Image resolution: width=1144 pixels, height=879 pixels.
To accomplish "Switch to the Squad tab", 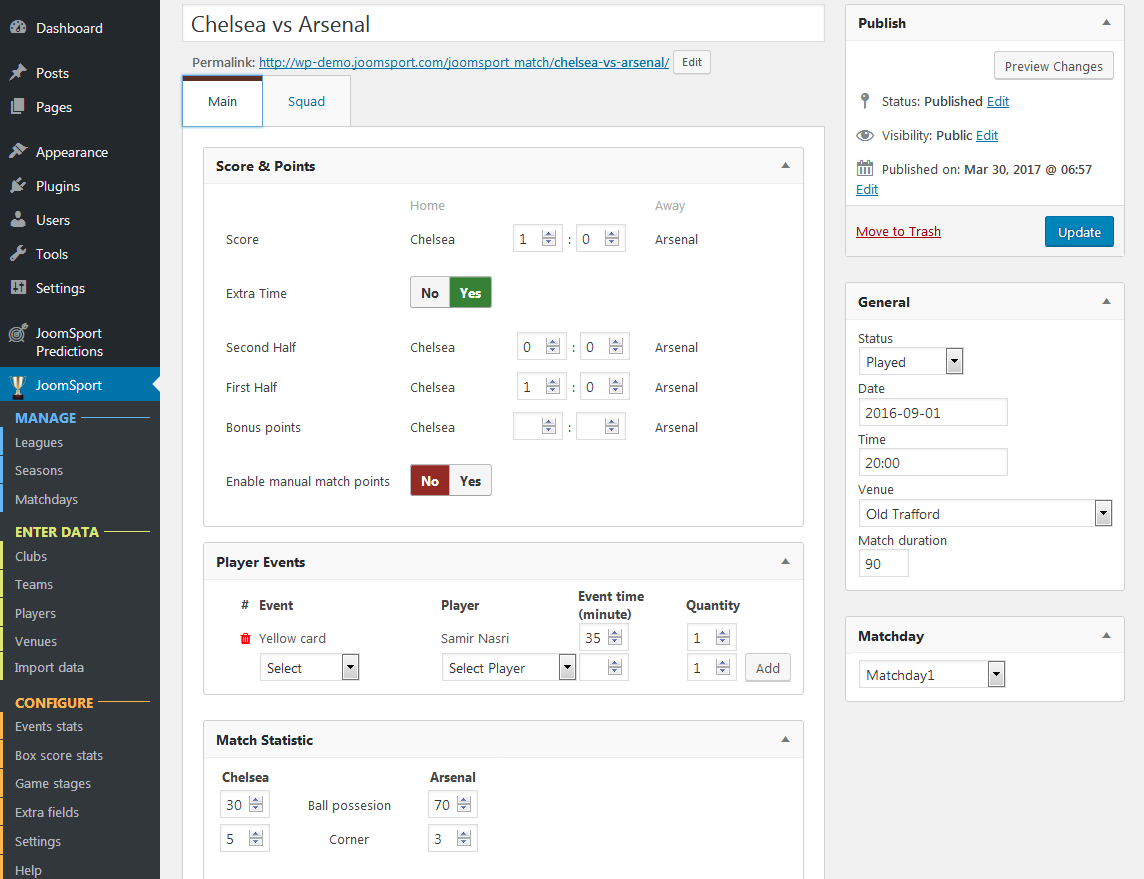I will tap(306, 101).
